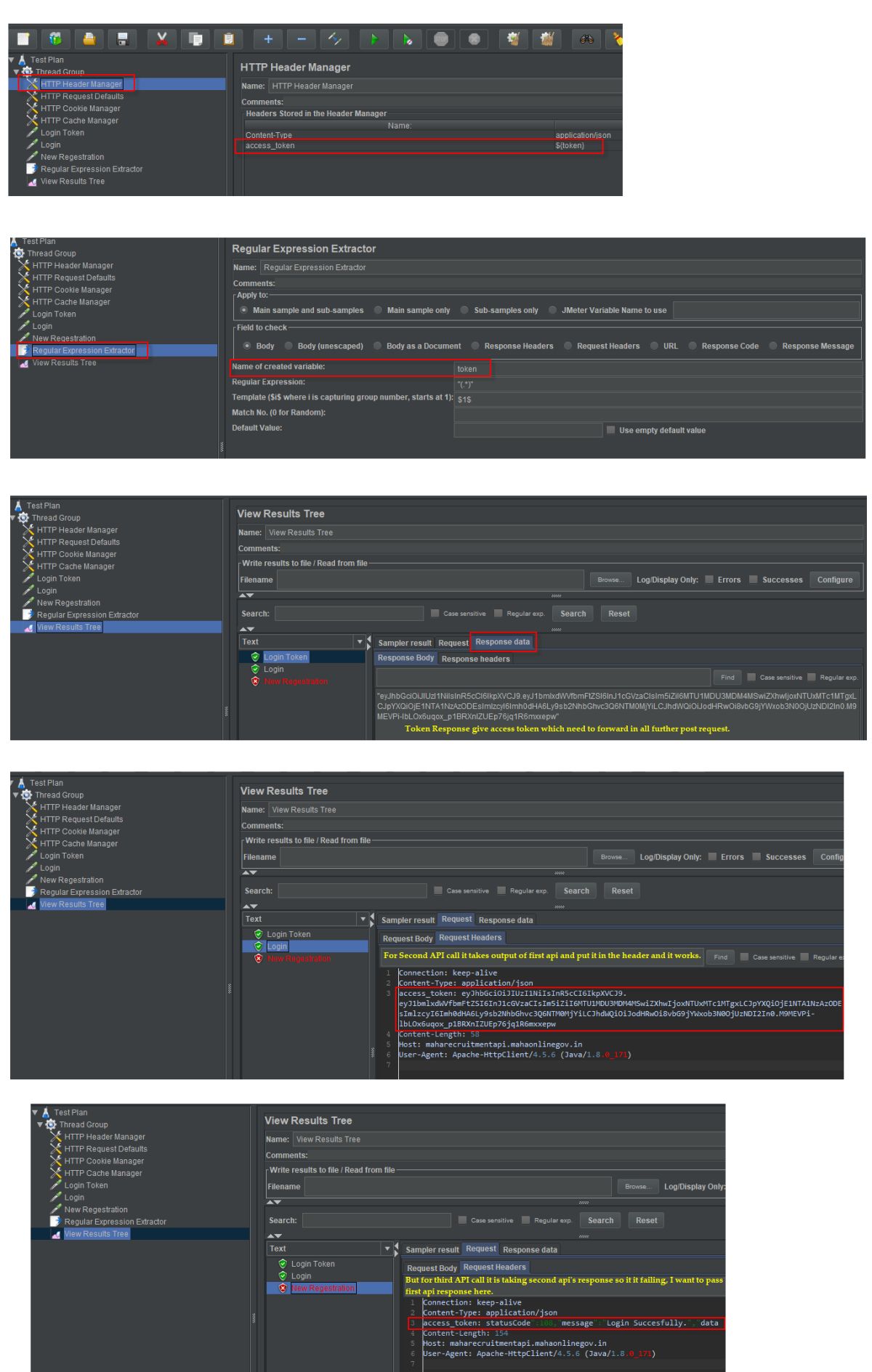Click the Stop test toolbar icon
Viewport: 872px width, 1372px height.
pyautogui.click(x=441, y=39)
